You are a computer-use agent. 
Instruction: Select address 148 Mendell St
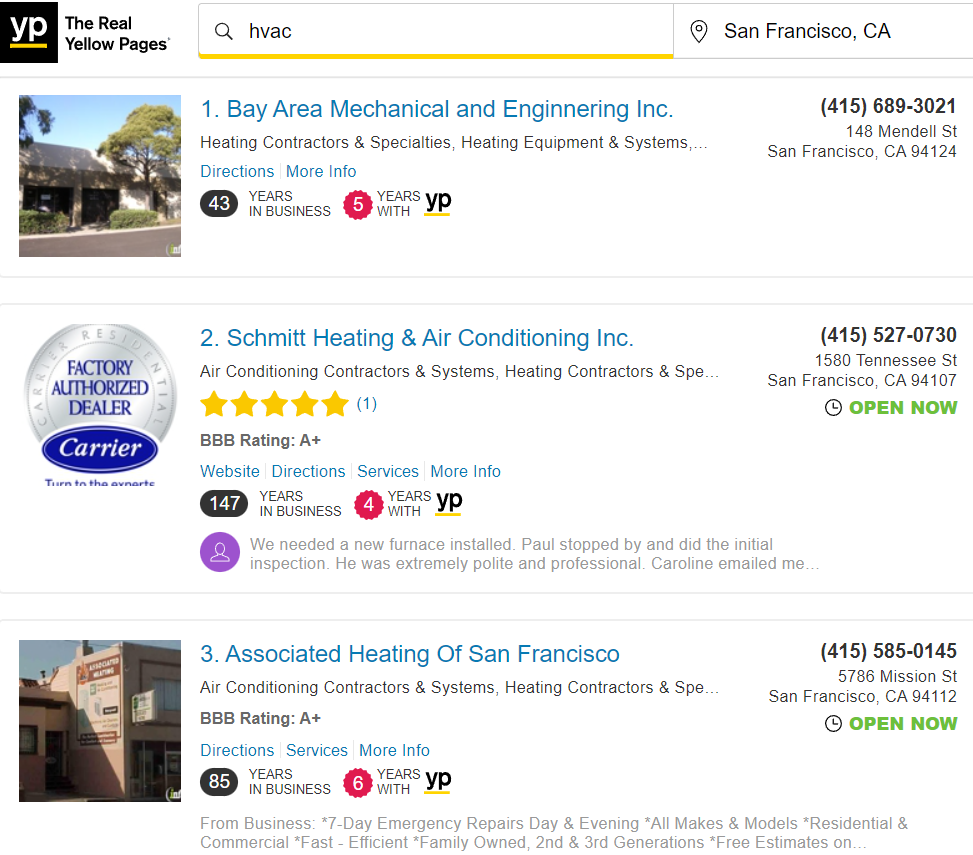[901, 132]
